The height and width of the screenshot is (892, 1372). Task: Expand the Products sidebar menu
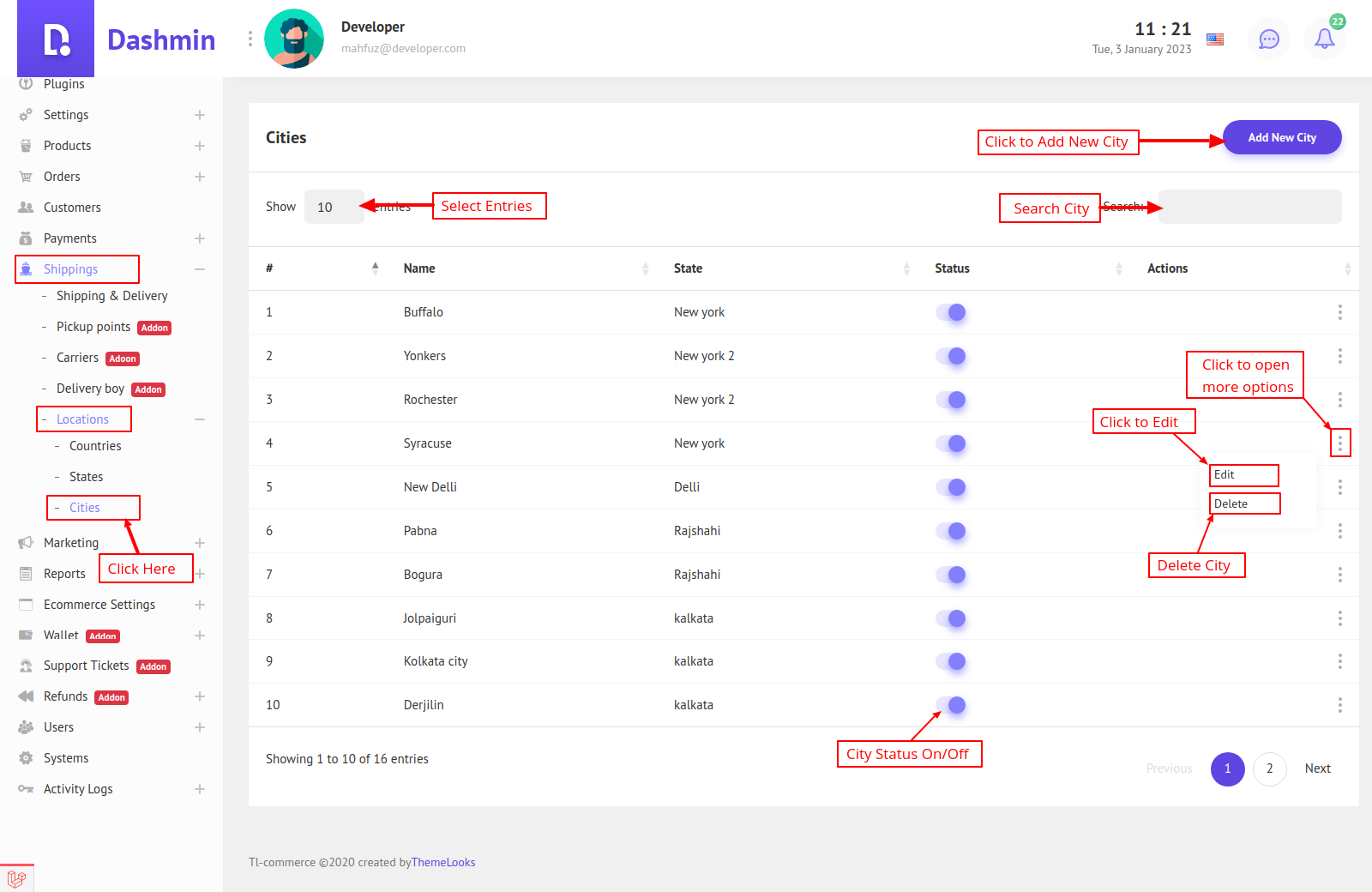point(199,146)
